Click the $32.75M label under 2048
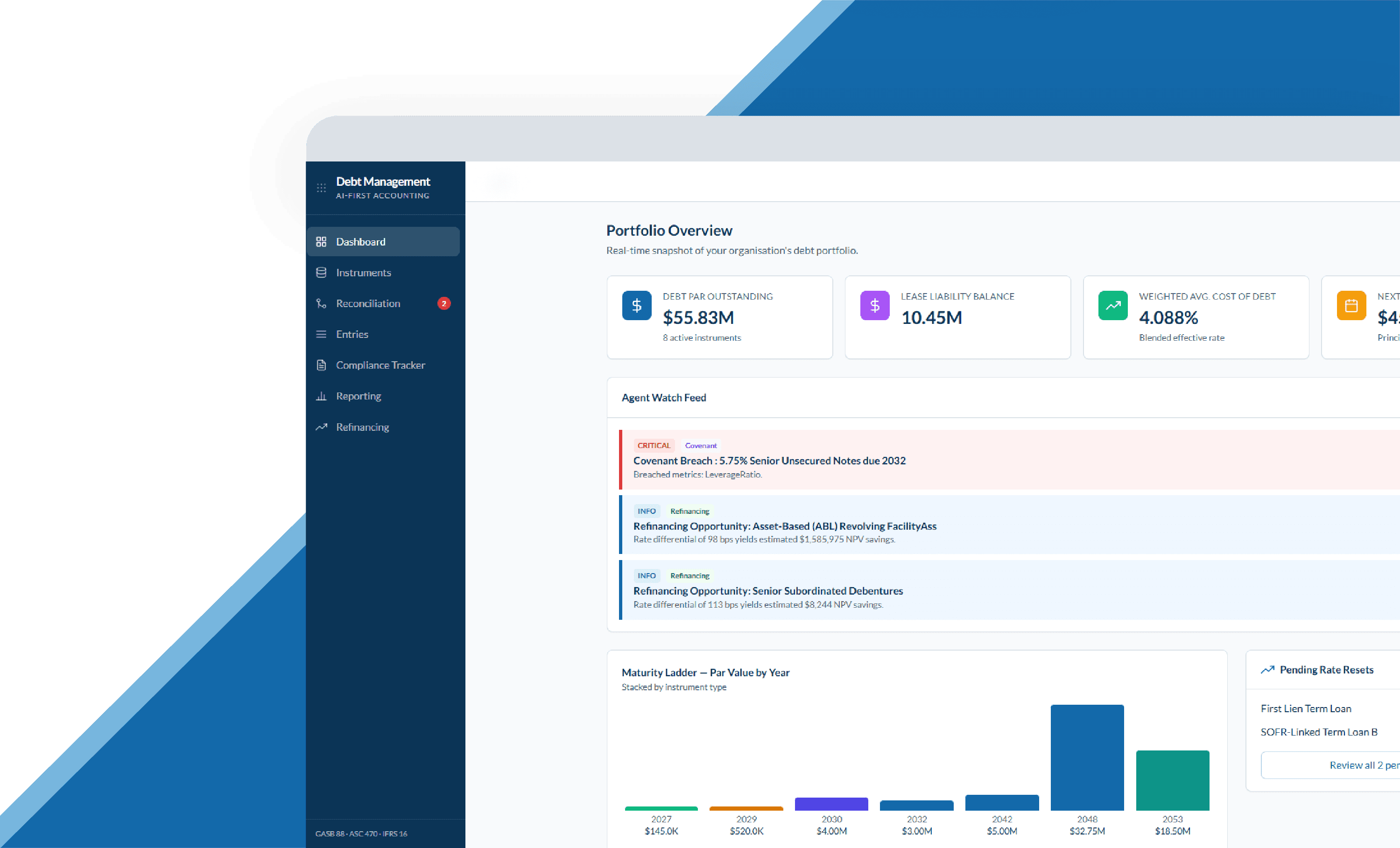 pyautogui.click(x=1087, y=831)
